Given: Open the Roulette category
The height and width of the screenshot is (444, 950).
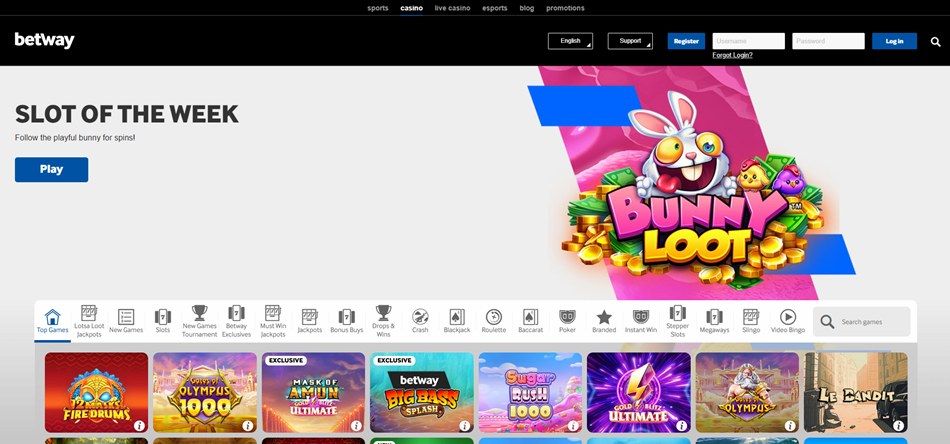Looking at the screenshot, I should tap(494, 321).
